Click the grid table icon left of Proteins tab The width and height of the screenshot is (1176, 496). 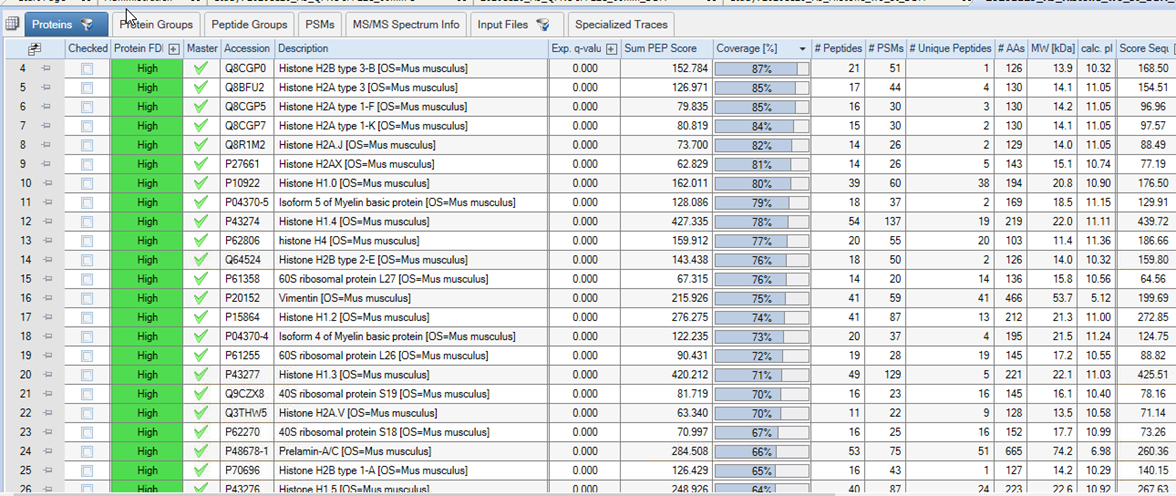11,25
